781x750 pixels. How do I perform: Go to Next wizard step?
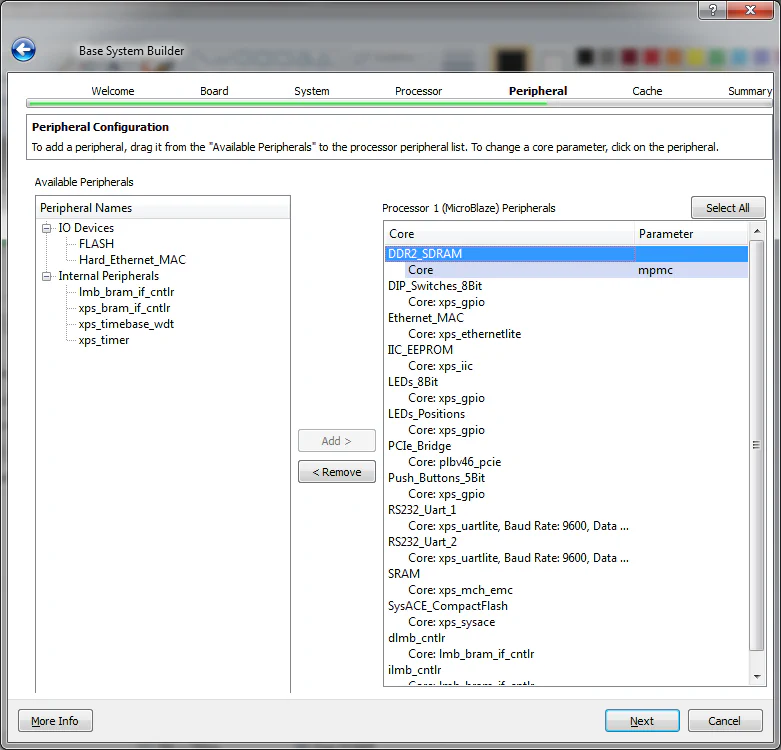642,721
